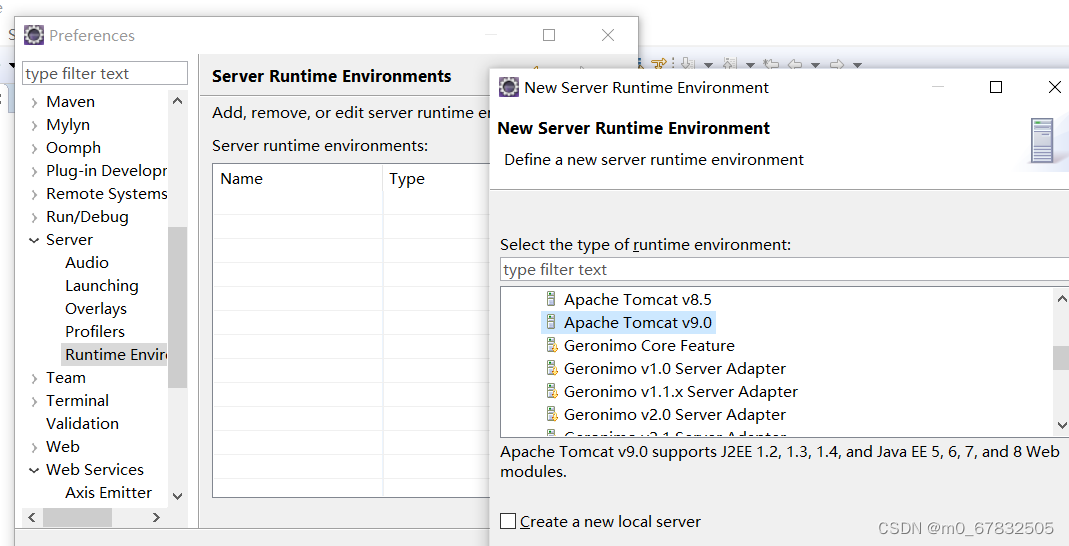1069x546 pixels.
Task: Click Geronimo v1.1.x Server Adapter icon
Action: (552, 391)
